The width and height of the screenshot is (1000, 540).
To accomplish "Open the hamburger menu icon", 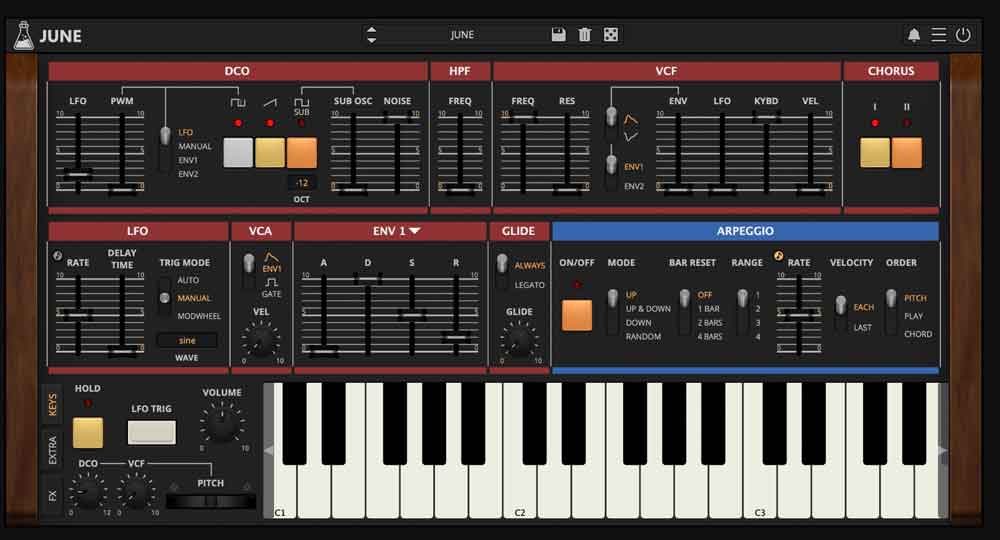I will (938, 35).
